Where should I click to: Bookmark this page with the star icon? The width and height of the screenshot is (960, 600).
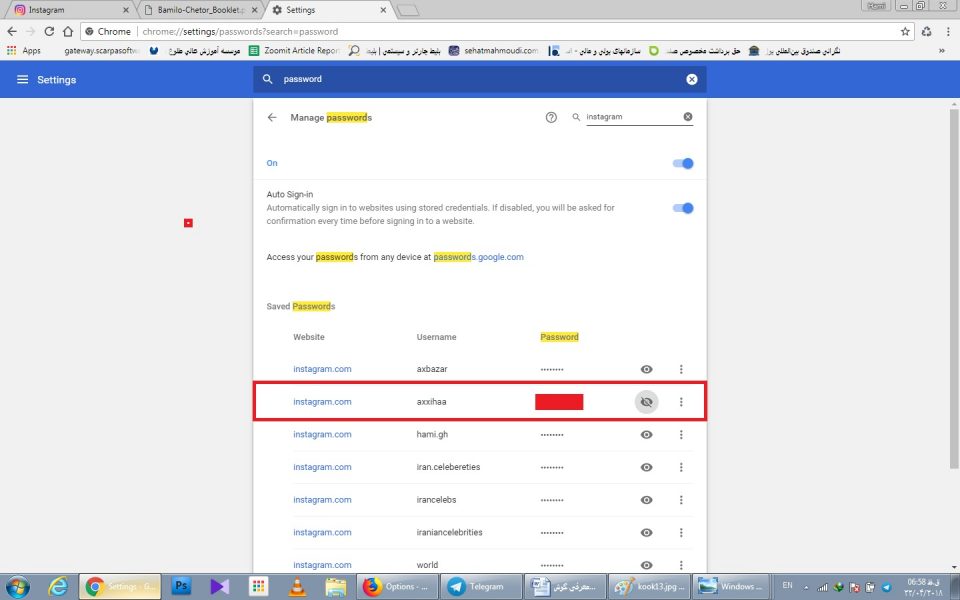(x=905, y=31)
